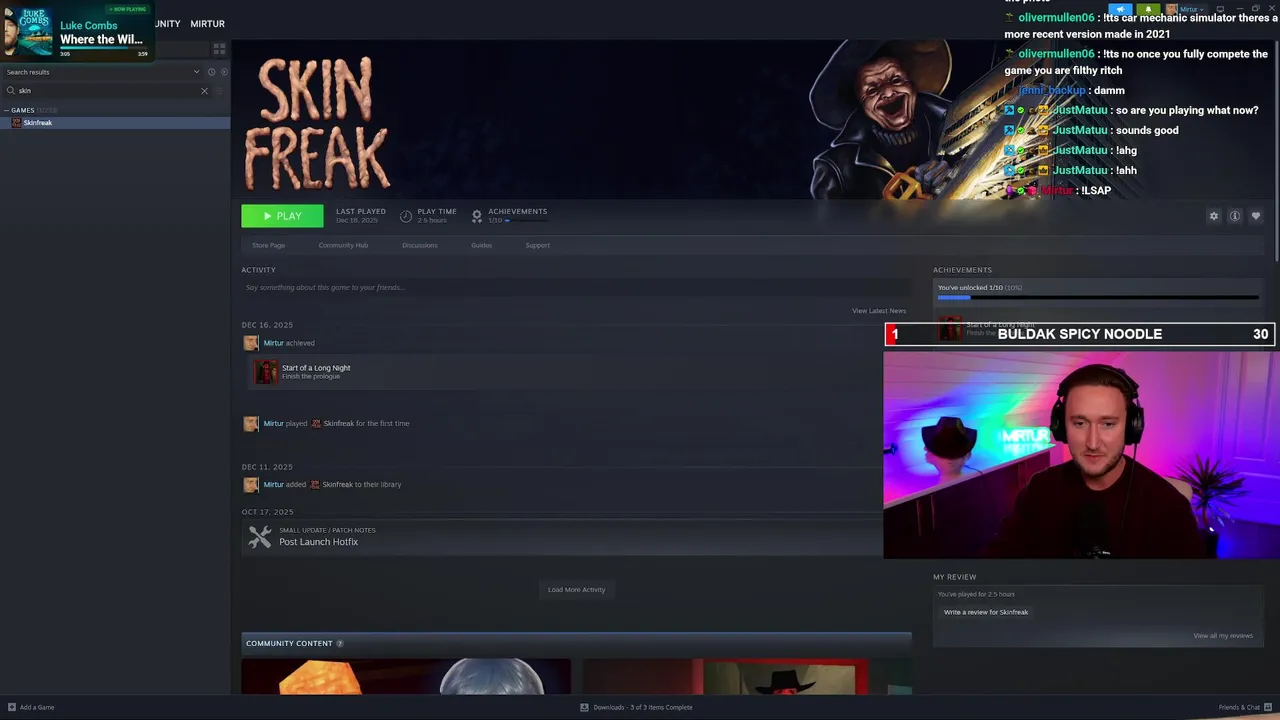Click Start of a Long Night achievement title
Image resolution: width=1280 pixels, height=720 pixels.
[x=316, y=368]
